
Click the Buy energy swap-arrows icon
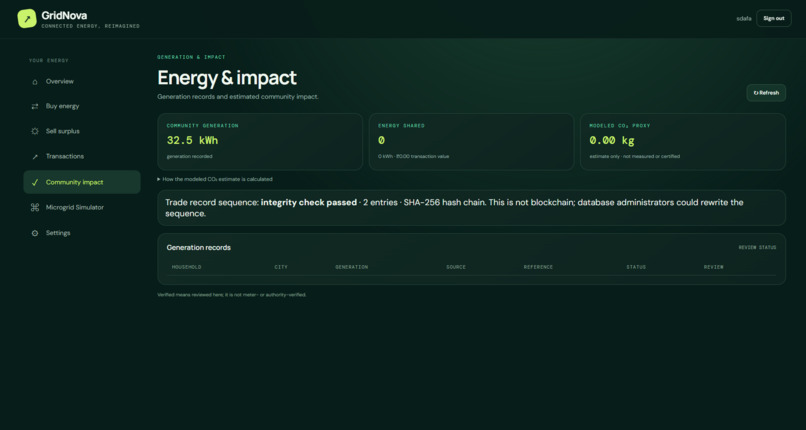(x=34, y=106)
